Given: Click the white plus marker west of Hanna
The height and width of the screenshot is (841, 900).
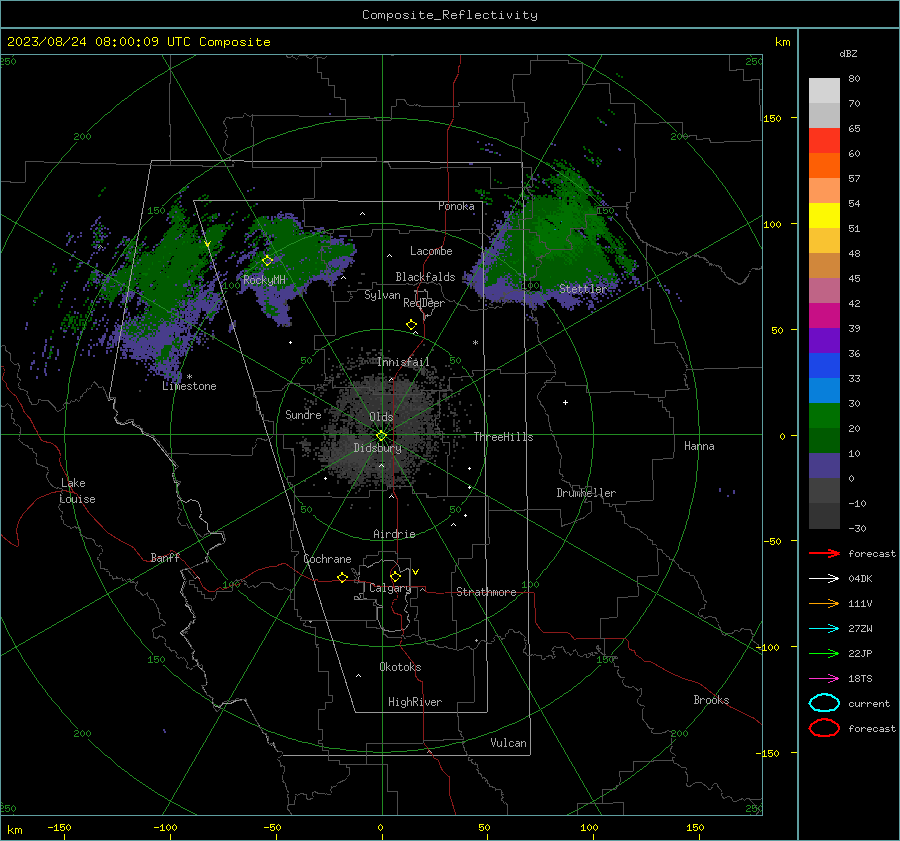Looking at the screenshot, I should point(565,402).
